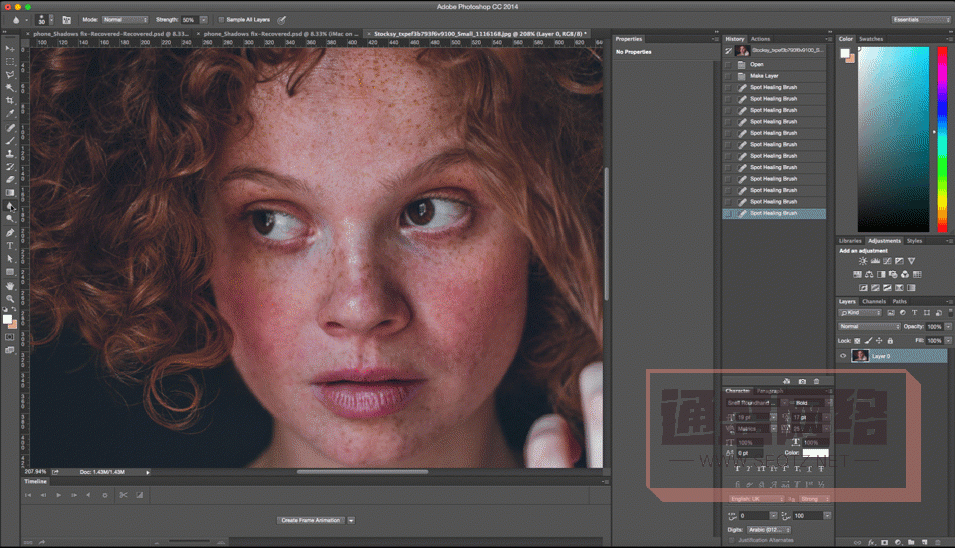Expand layer blend mode Normal dropdown
Viewport: 955px width, 548px height.
pyautogui.click(x=869, y=326)
